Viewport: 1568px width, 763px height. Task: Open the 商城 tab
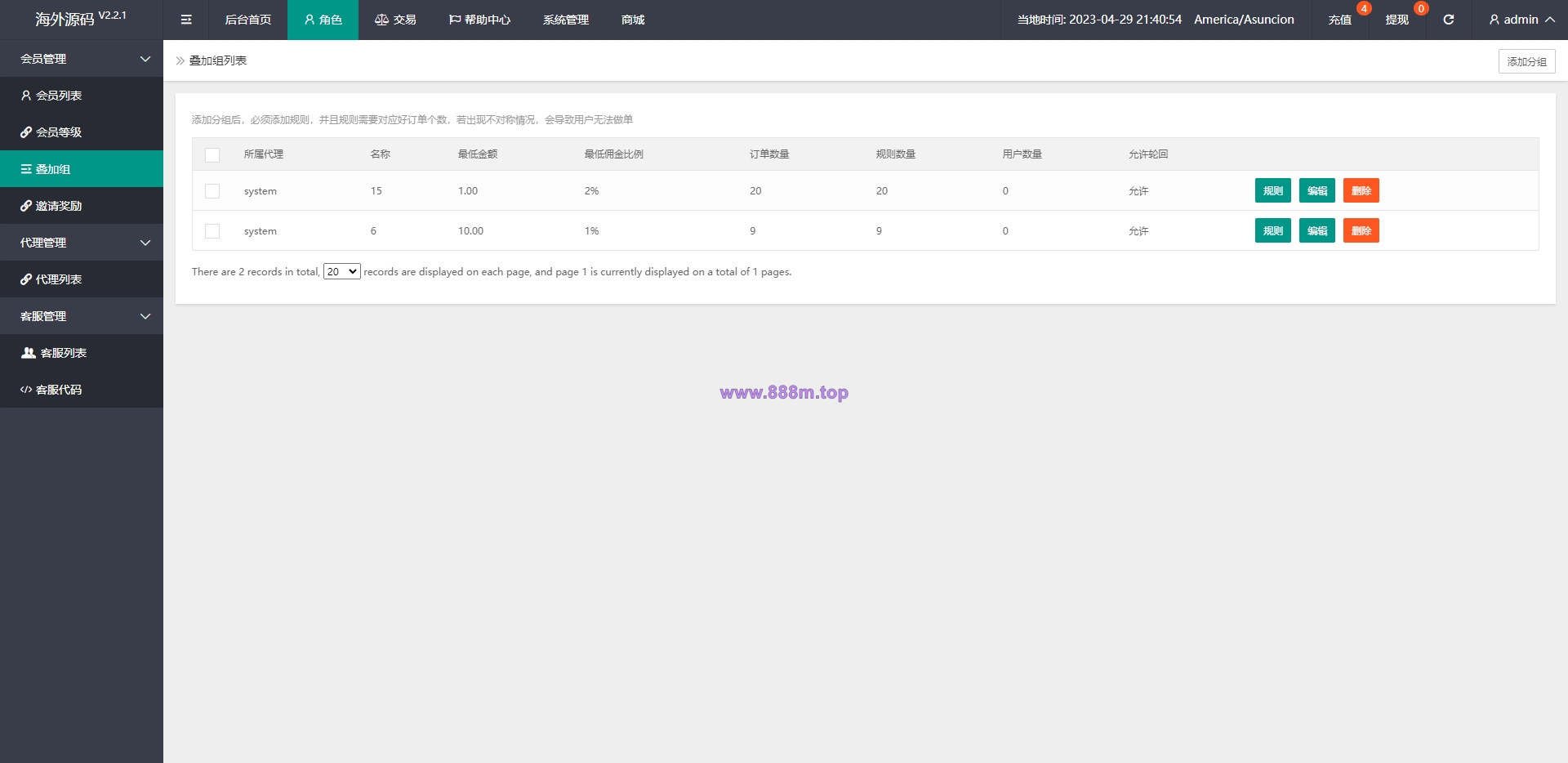(x=633, y=20)
